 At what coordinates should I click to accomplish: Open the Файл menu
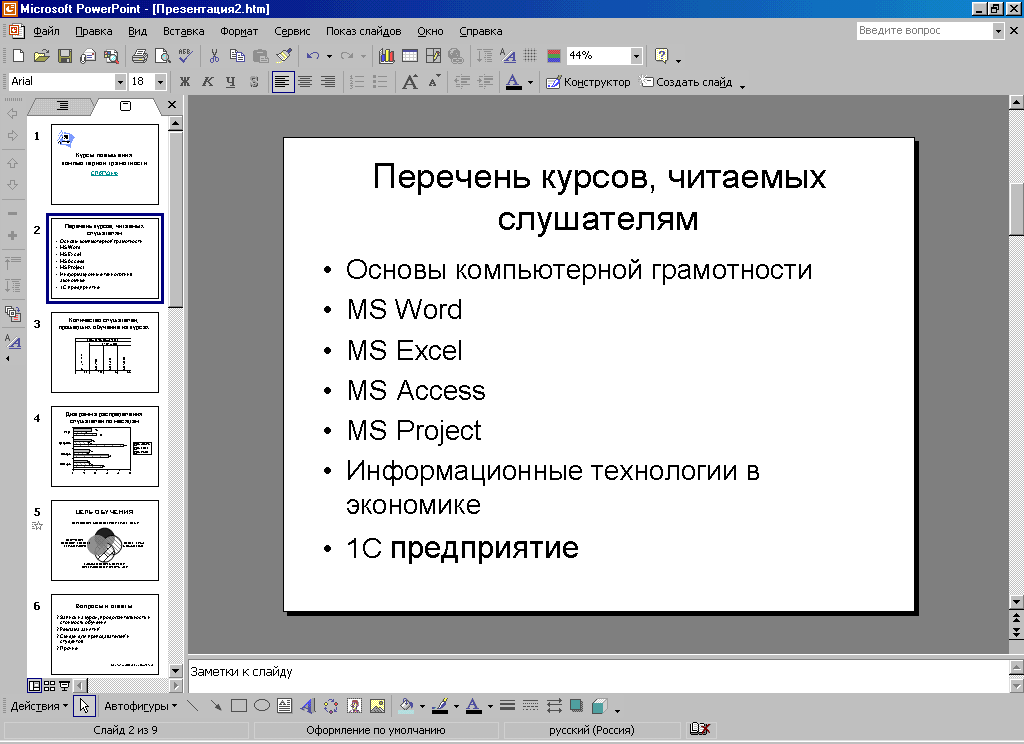tap(46, 31)
